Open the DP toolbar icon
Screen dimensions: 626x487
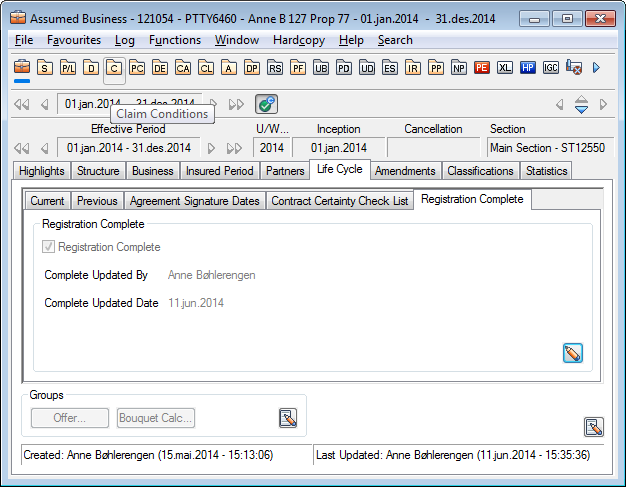(x=252, y=68)
